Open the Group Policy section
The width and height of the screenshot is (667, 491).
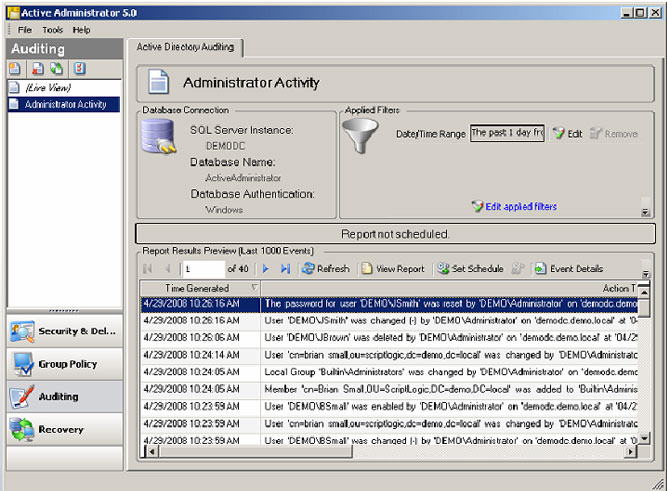tap(65, 364)
